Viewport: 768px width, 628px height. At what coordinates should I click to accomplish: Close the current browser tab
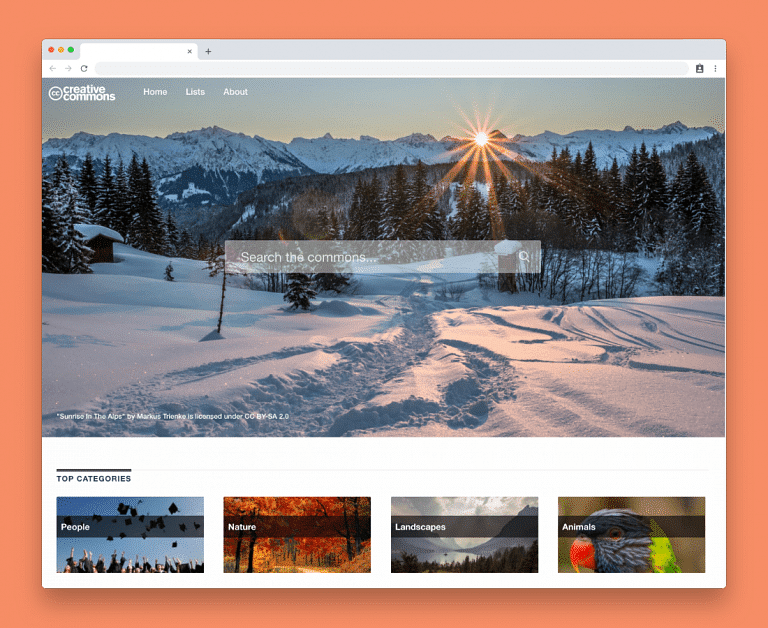pyautogui.click(x=190, y=51)
